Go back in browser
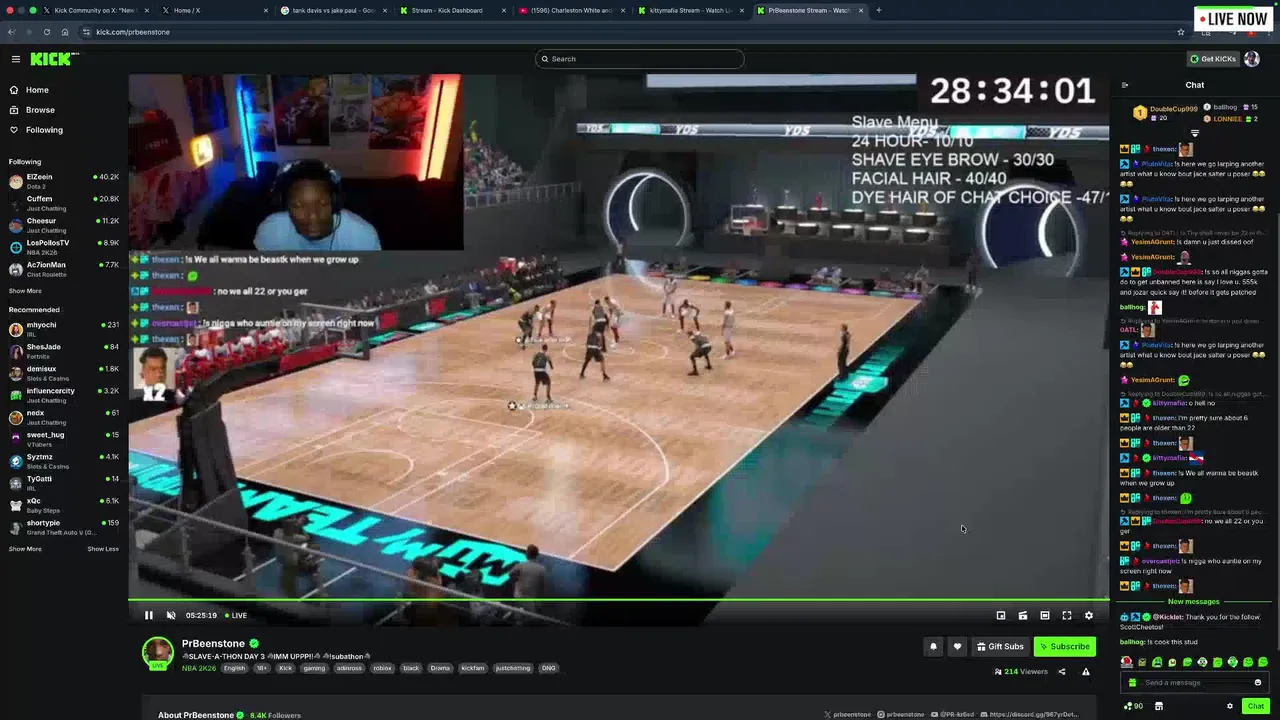The image size is (1280, 720). click(x=11, y=32)
